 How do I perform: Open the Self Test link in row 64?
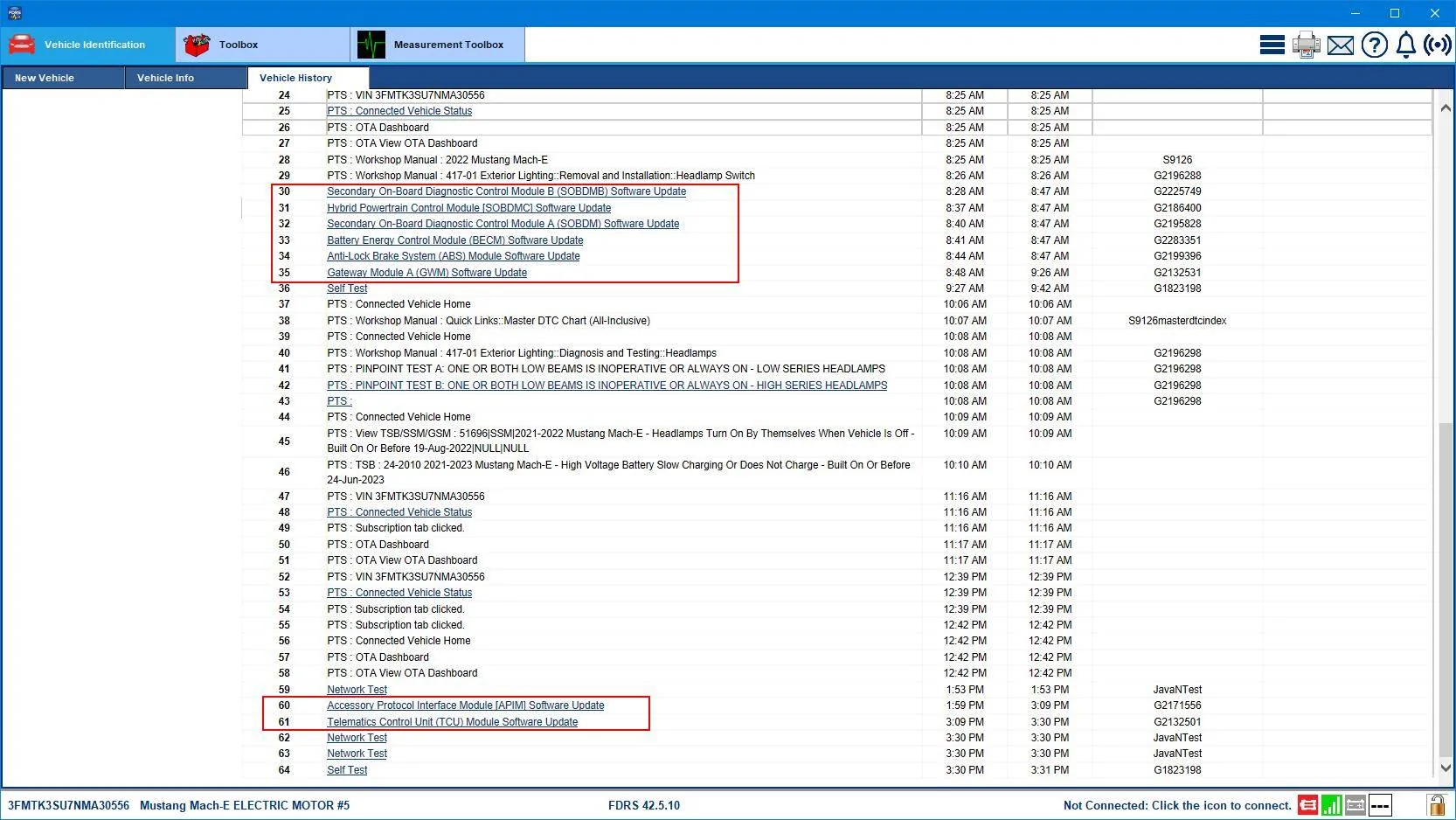tap(347, 770)
